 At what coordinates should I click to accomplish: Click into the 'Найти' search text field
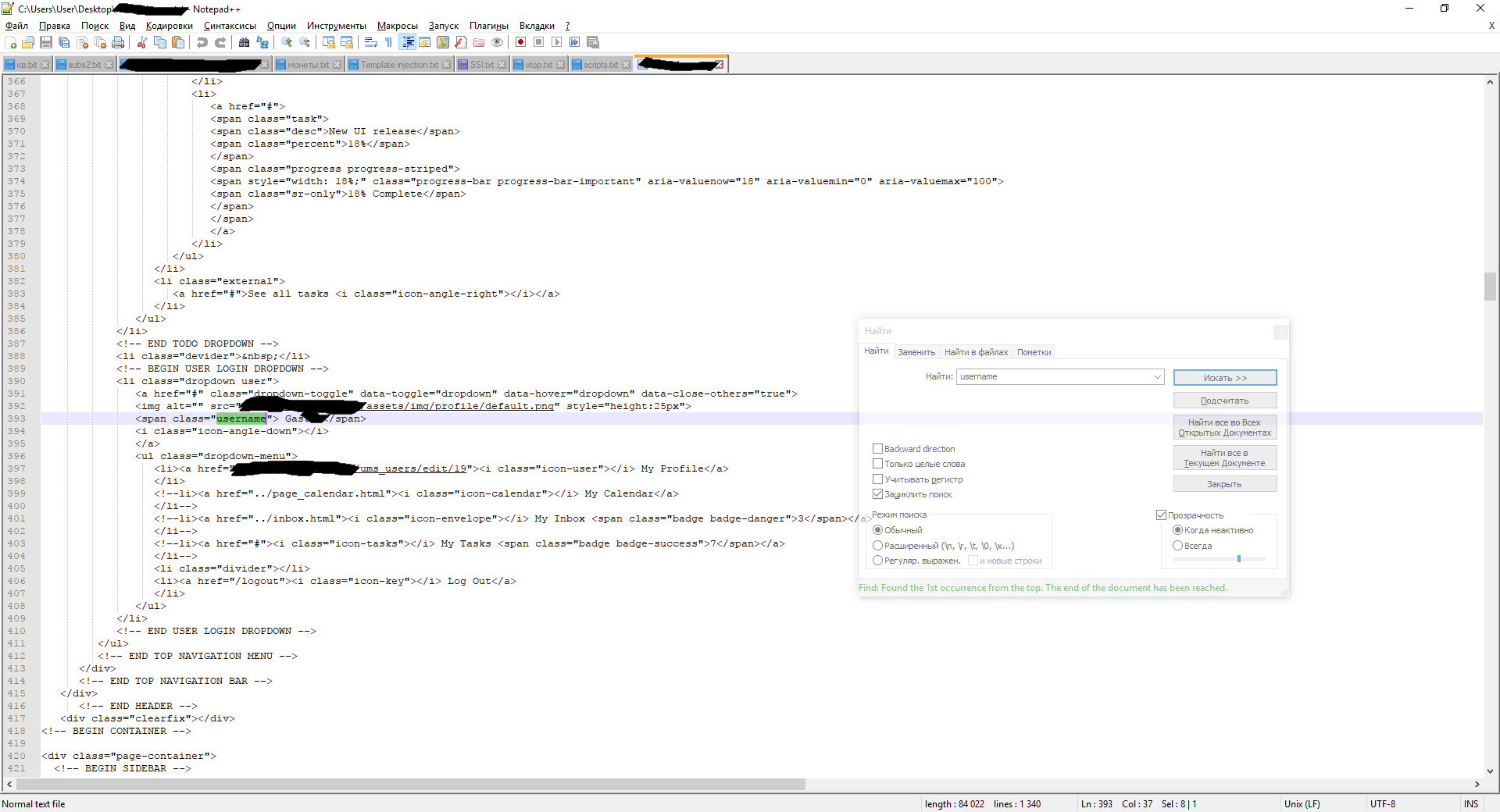tap(1055, 377)
